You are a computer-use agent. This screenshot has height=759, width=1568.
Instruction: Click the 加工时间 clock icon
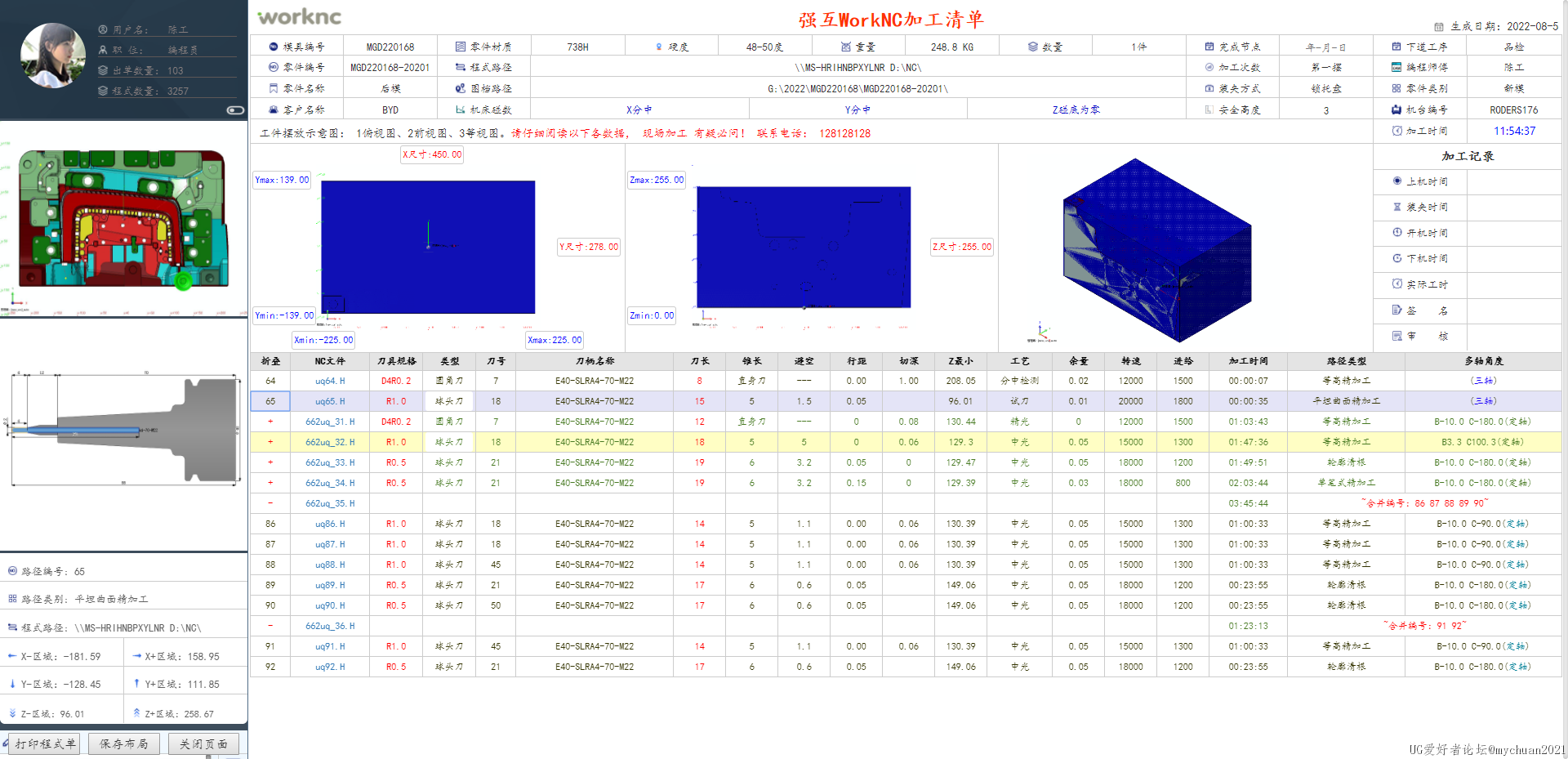1397,131
